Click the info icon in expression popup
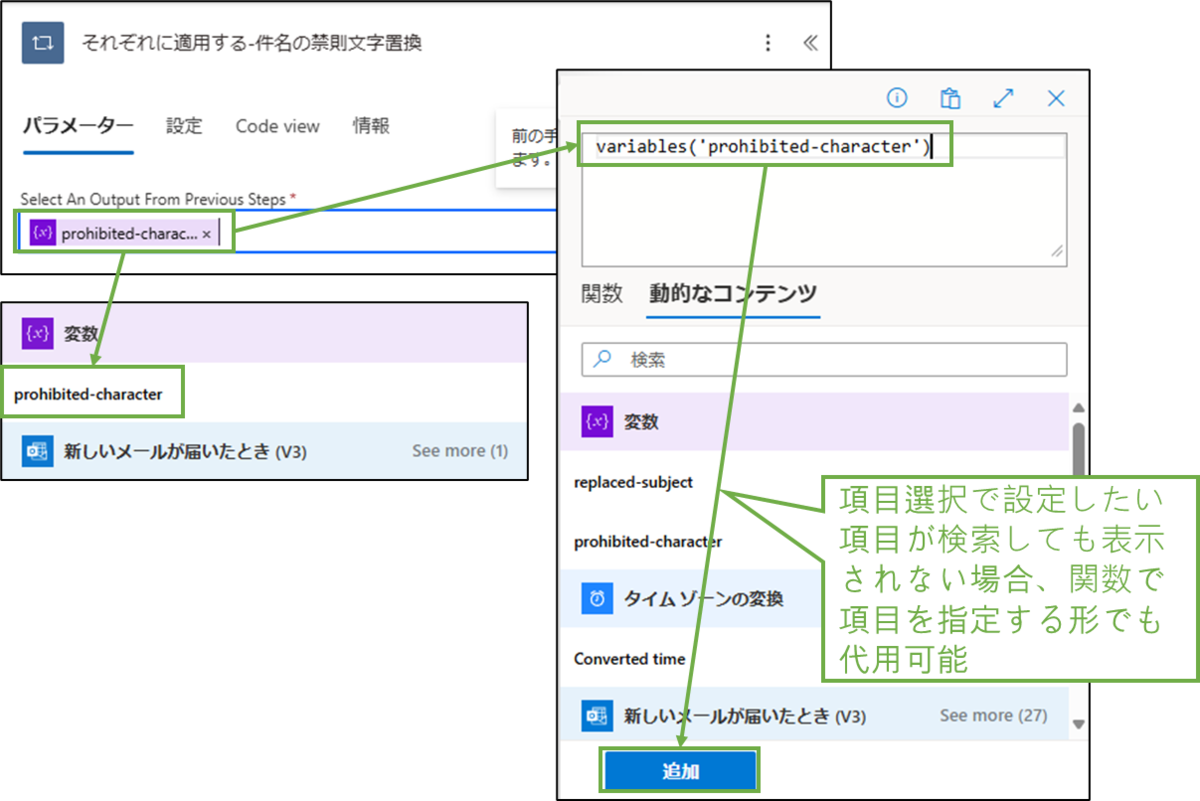 click(x=897, y=98)
